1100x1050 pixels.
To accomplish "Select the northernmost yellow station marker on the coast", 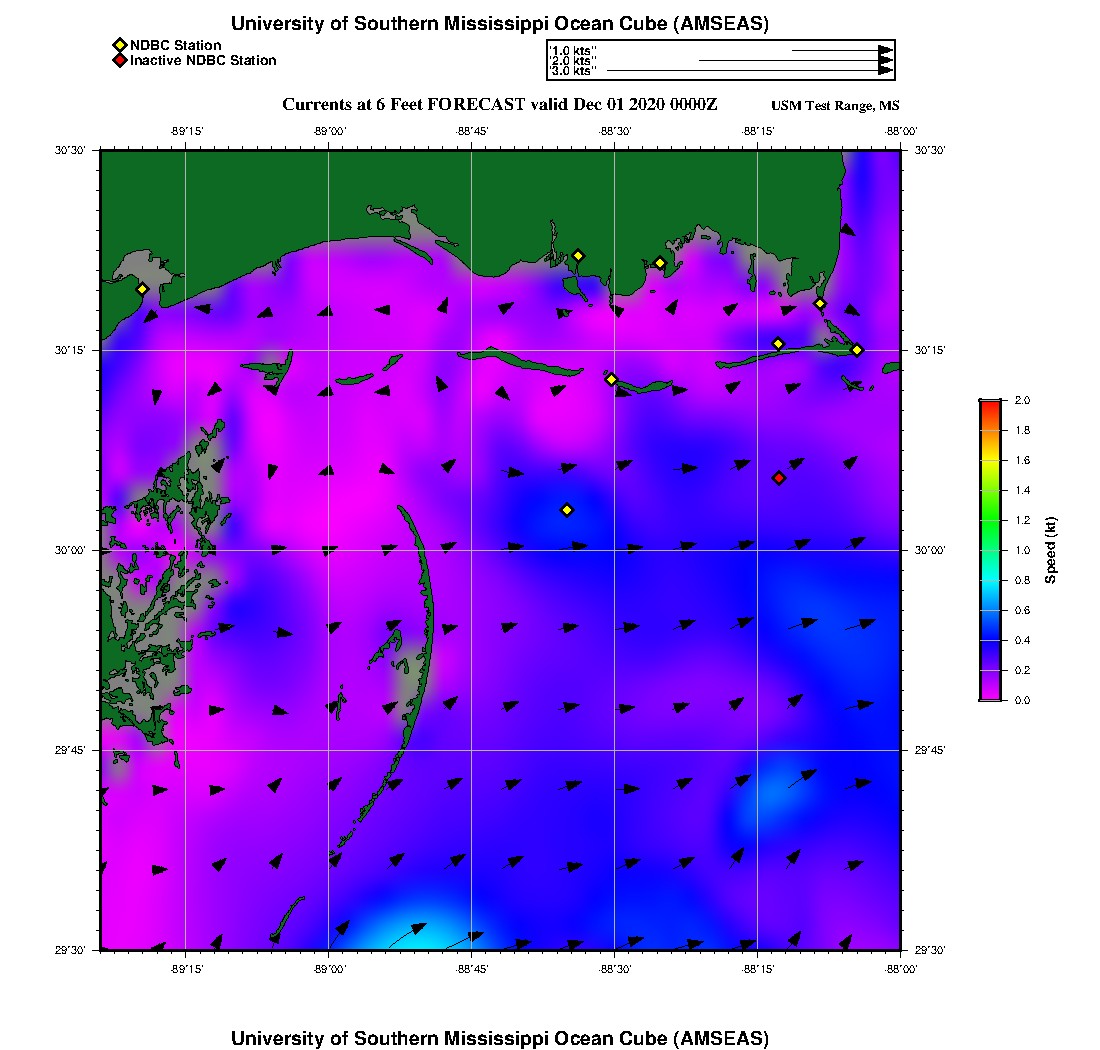I will tap(578, 256).
